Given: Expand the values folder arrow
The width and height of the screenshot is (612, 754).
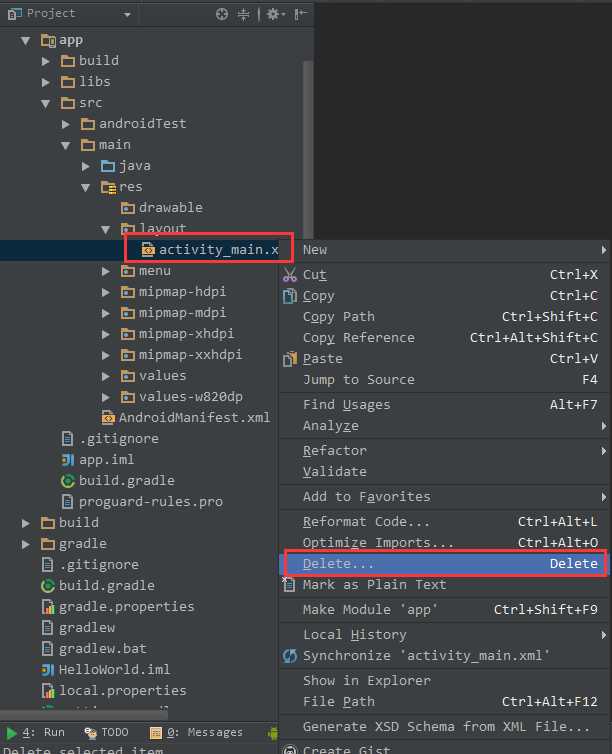Looking at the screenshot, I should click(107, 376).
